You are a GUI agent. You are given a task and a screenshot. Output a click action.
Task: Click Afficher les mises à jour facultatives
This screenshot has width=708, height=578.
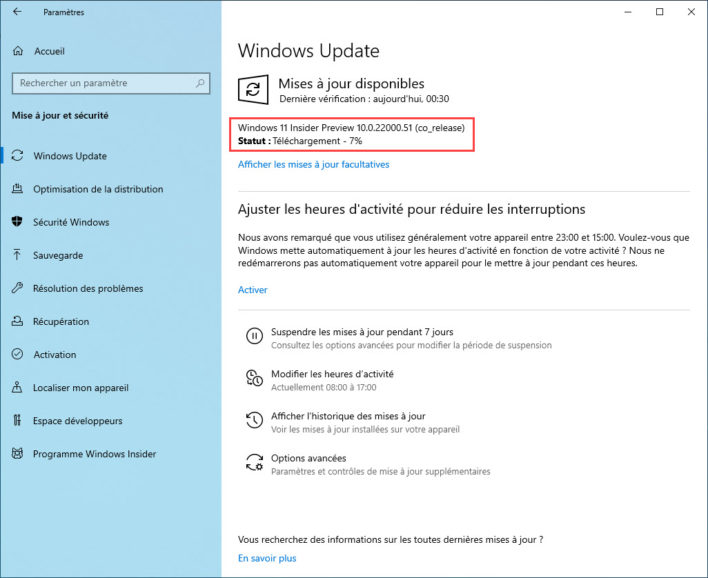pos(313,164)
